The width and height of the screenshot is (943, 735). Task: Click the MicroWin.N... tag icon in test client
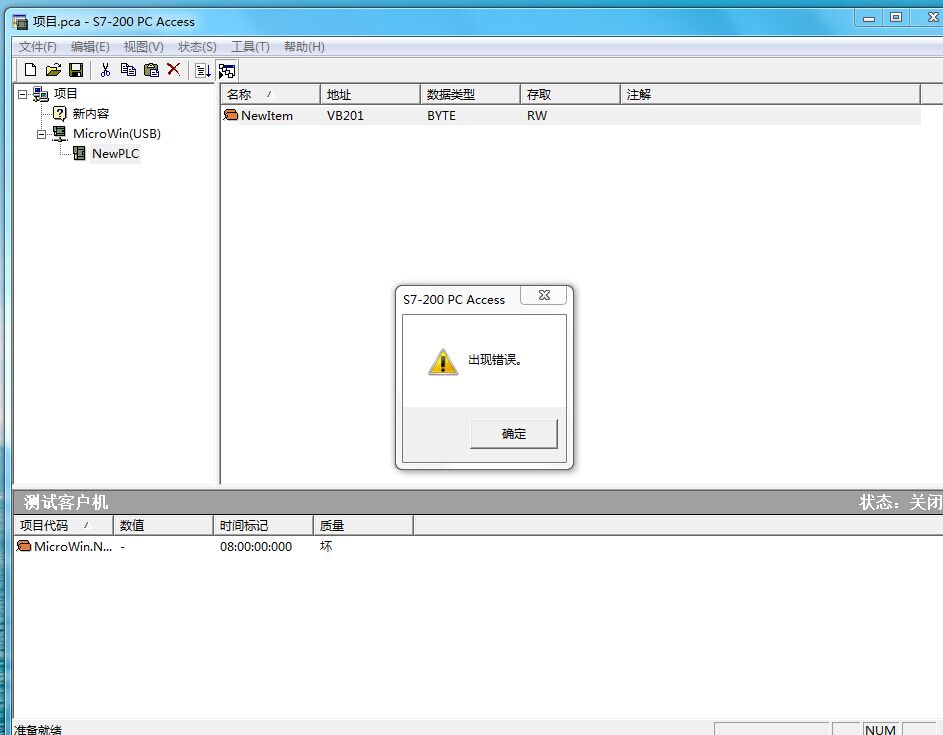23,546
